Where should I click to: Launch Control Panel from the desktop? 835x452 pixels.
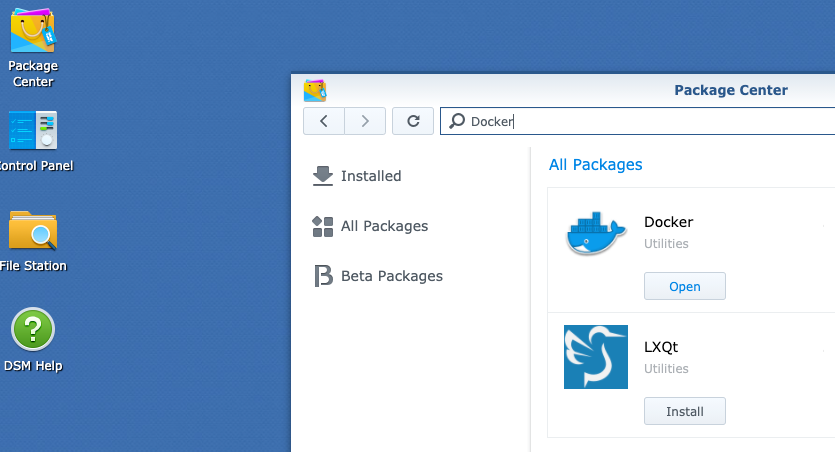(x=33, y=131)
